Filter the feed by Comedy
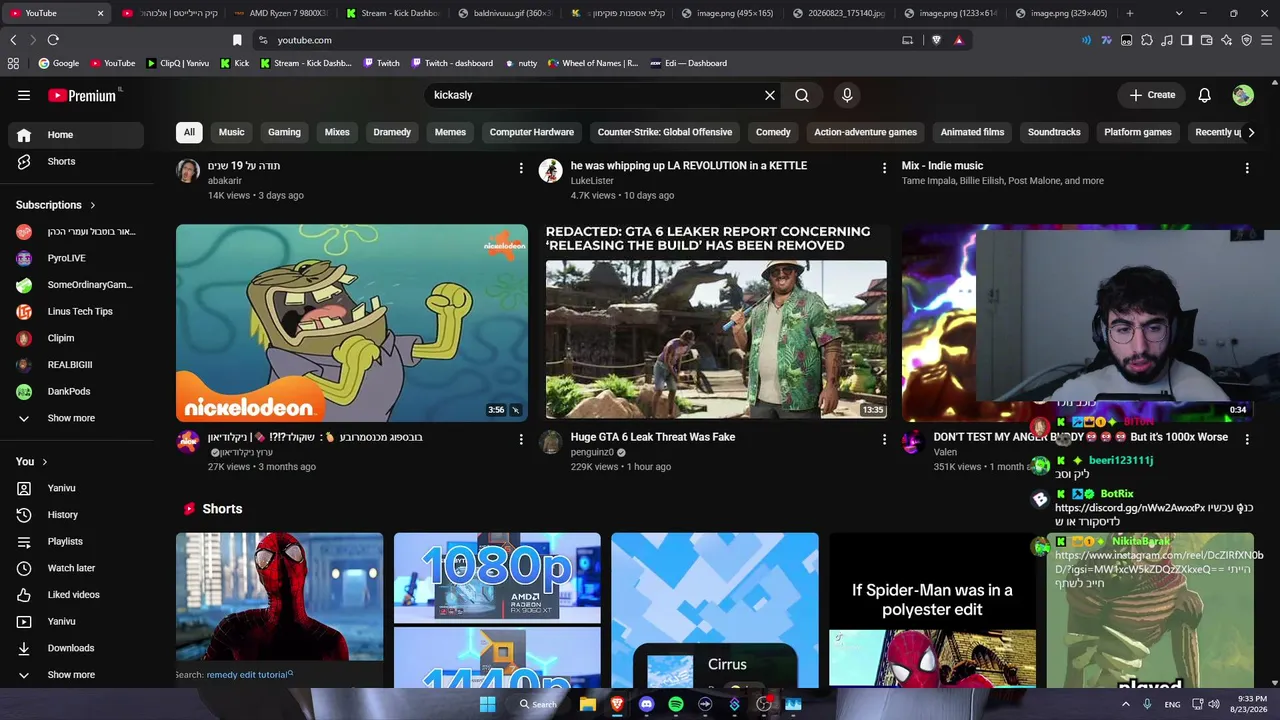The image size is (1280, 720). pyautogui.click(x=773, y=132)
